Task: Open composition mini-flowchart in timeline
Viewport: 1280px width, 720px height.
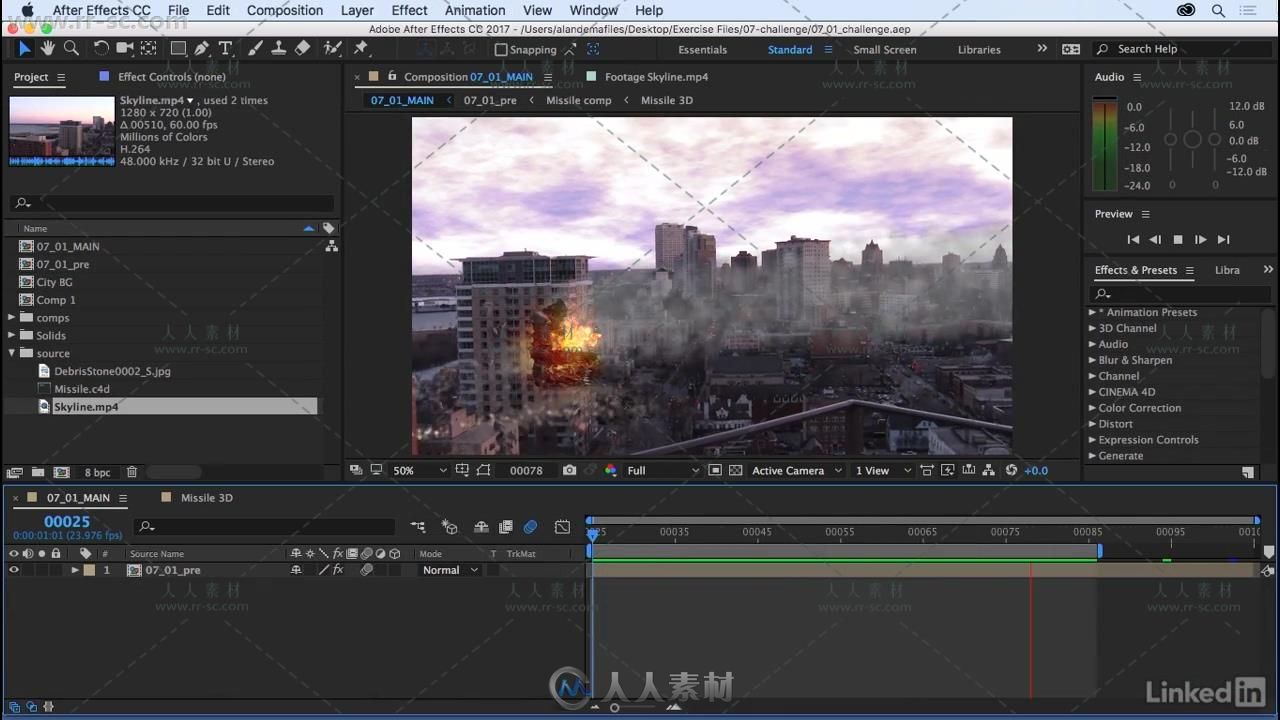Action: (x=418, y=527)
